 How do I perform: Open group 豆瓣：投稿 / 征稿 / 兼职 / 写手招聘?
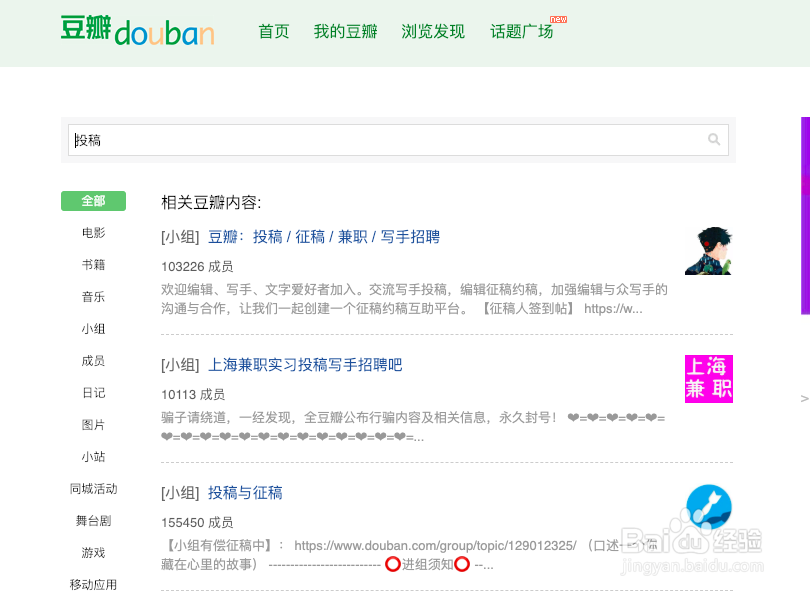[x=324, y=237]
